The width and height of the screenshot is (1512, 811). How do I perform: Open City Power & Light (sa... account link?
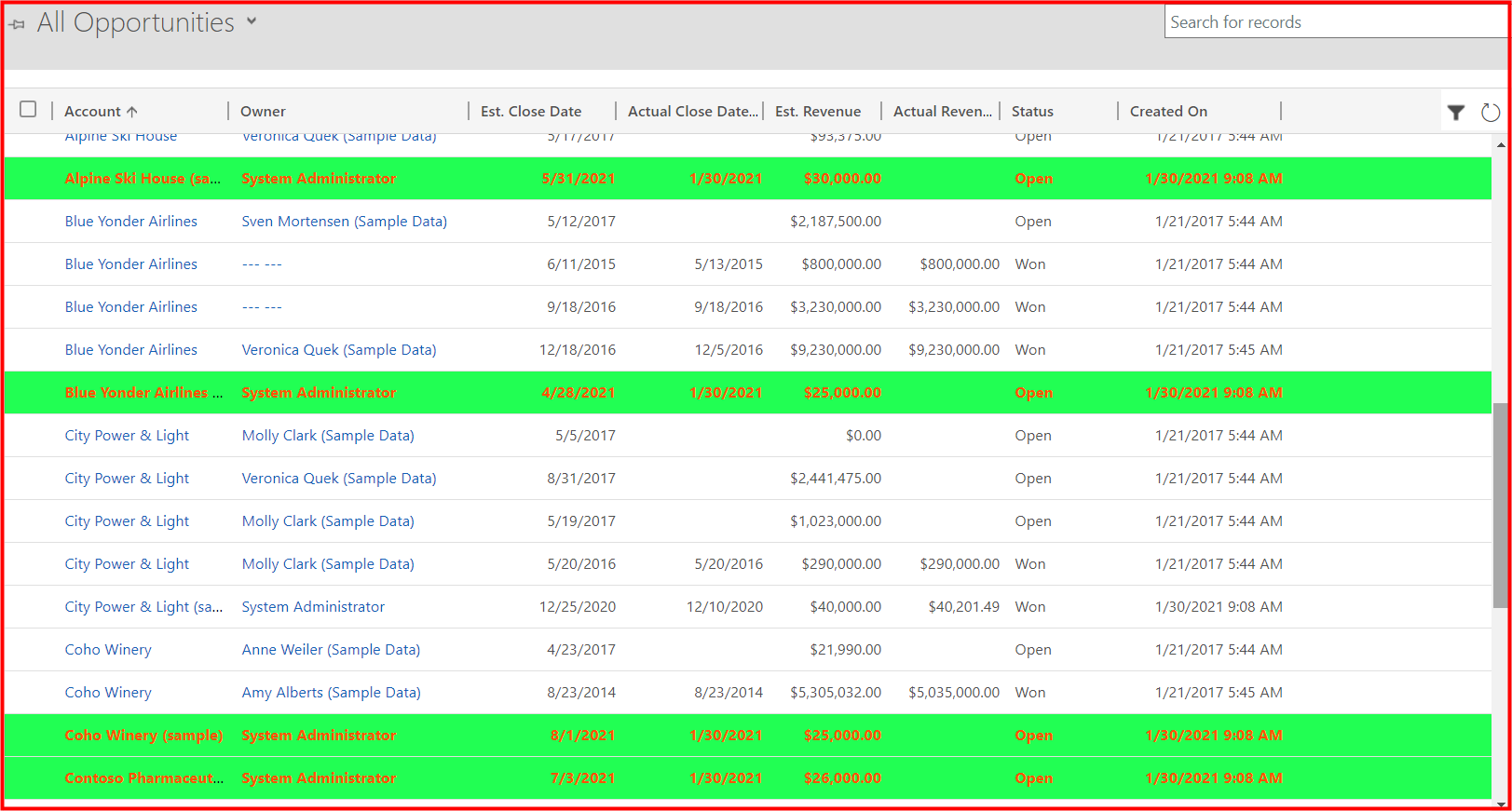tap(143, 606)
